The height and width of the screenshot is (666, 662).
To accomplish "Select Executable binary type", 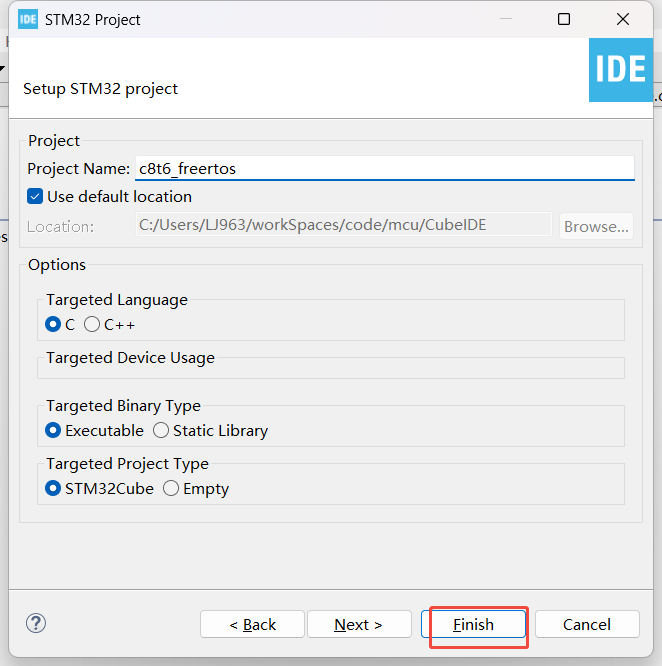I will pos(54,431).
